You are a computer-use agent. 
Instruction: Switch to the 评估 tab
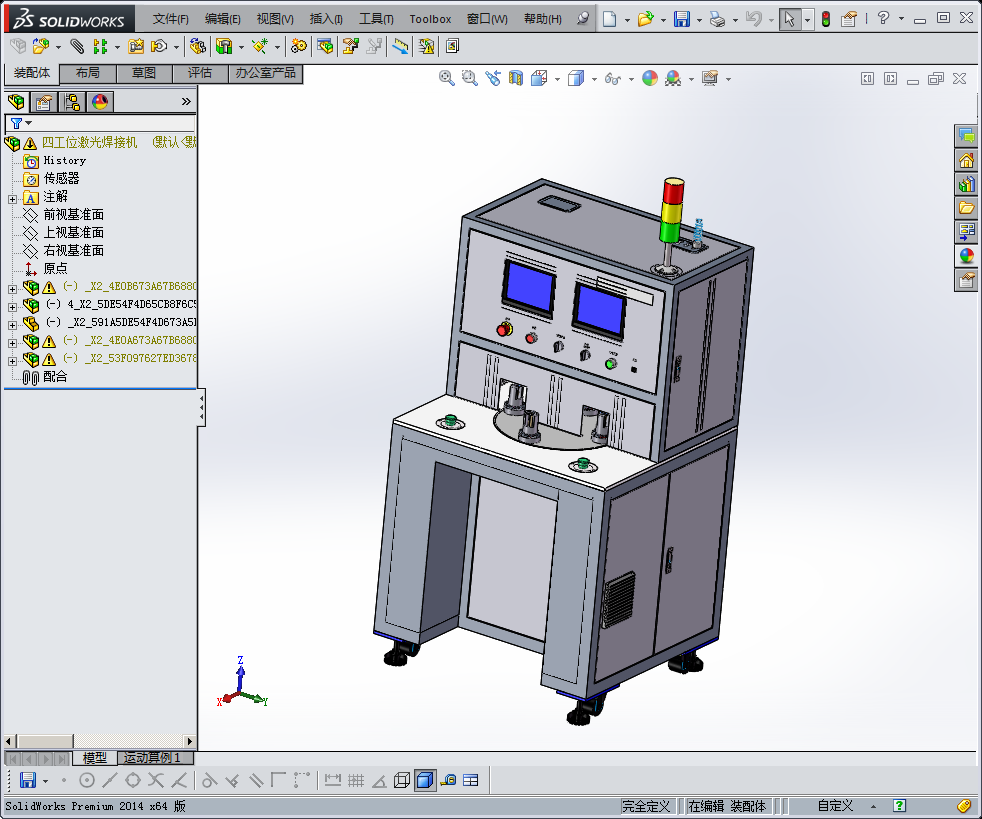coord(200,73)
